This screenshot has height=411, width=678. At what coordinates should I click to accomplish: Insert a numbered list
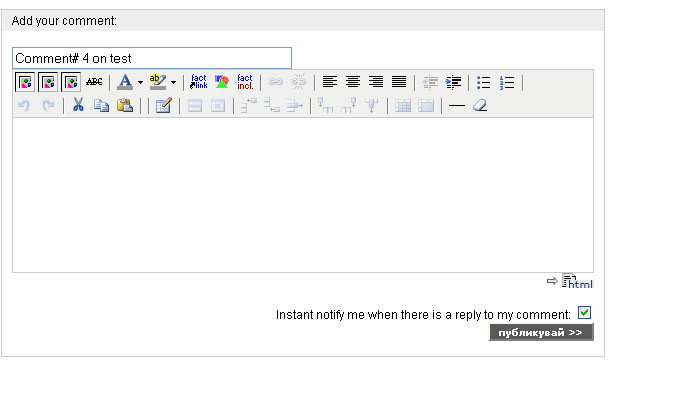pos(507,82)
